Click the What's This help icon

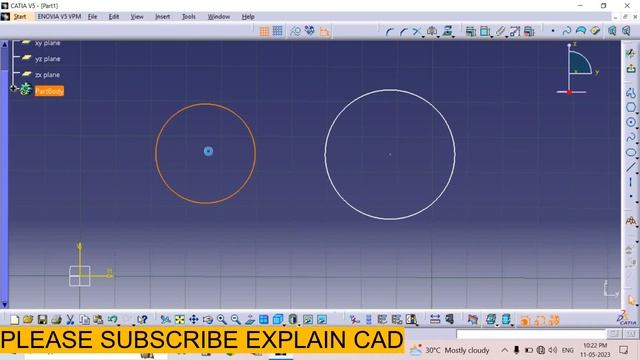point(142,320)
